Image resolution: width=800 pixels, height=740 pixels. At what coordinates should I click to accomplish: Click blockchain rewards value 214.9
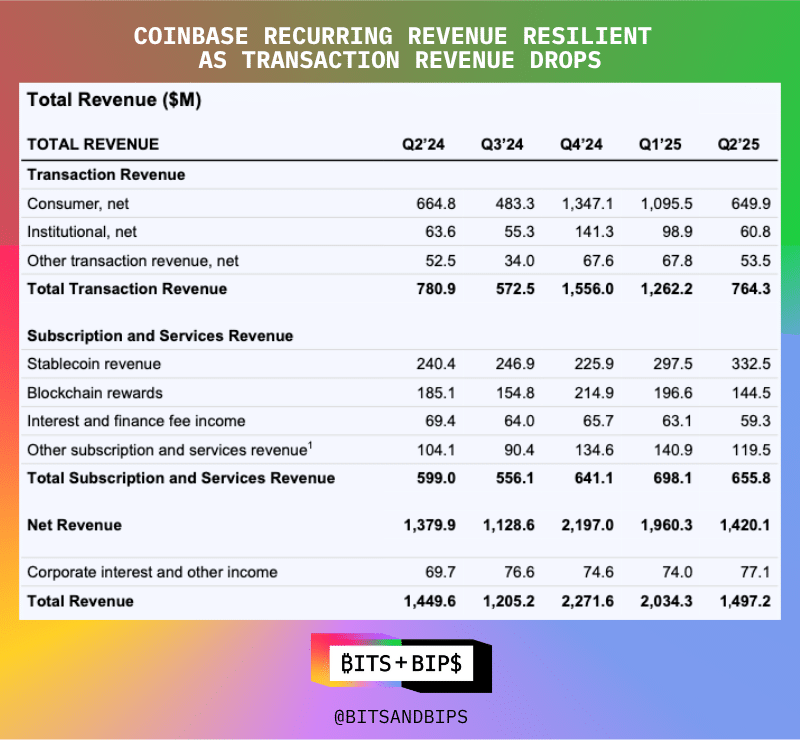tap(594, 393)
